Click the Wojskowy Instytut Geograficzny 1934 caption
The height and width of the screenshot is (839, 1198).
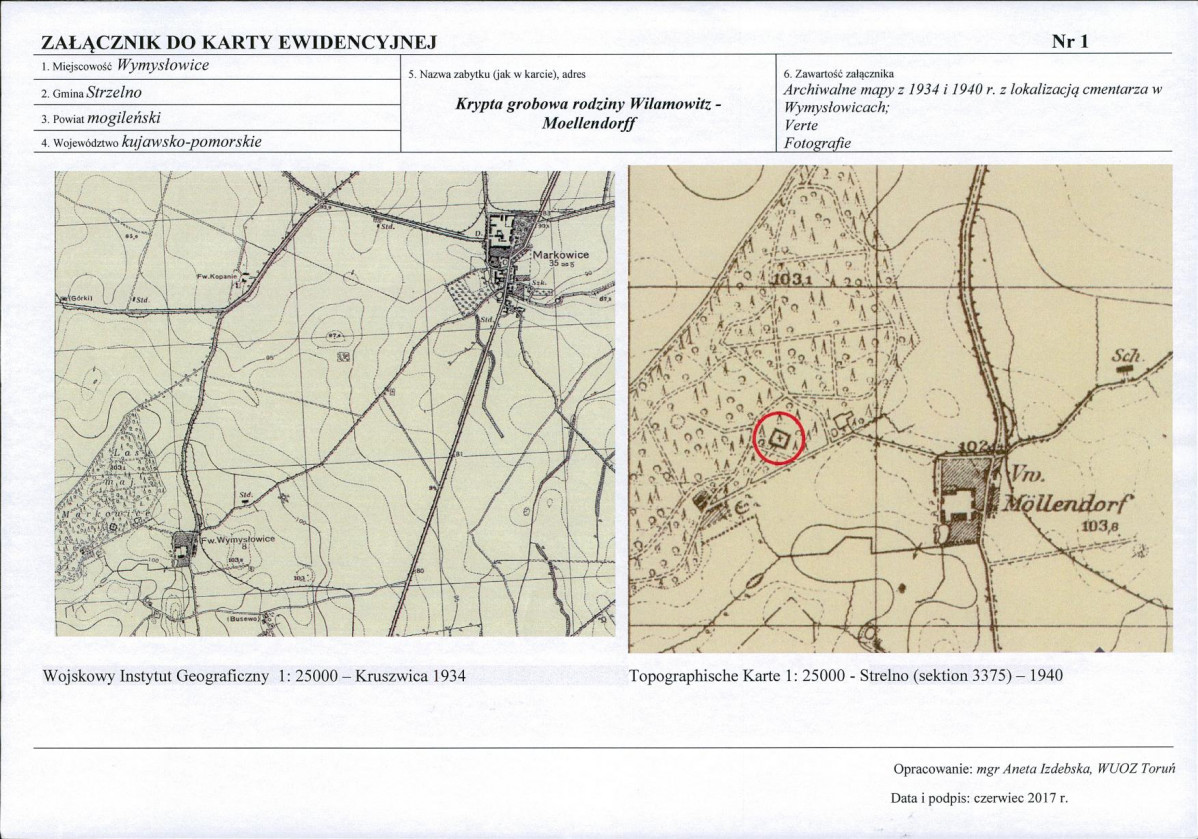(254, 676)
